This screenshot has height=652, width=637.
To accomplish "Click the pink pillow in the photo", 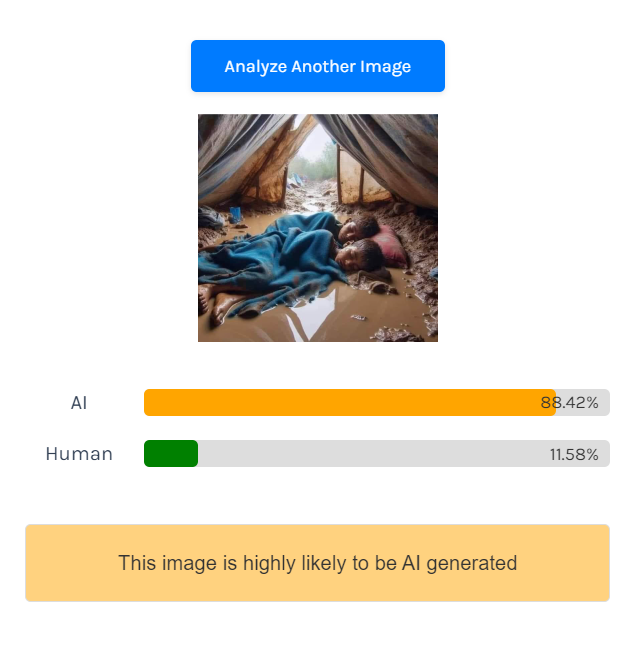I will 386,243.
